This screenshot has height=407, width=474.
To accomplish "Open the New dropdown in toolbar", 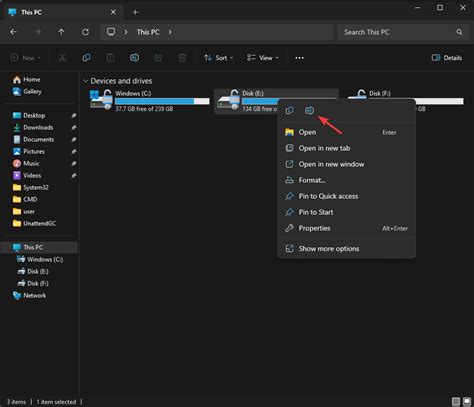I will tap(25, 58).
